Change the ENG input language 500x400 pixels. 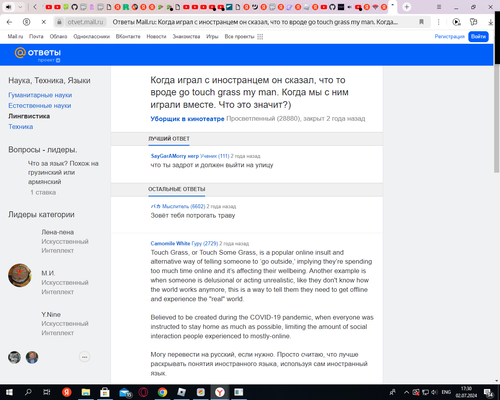tap(446, 392)
